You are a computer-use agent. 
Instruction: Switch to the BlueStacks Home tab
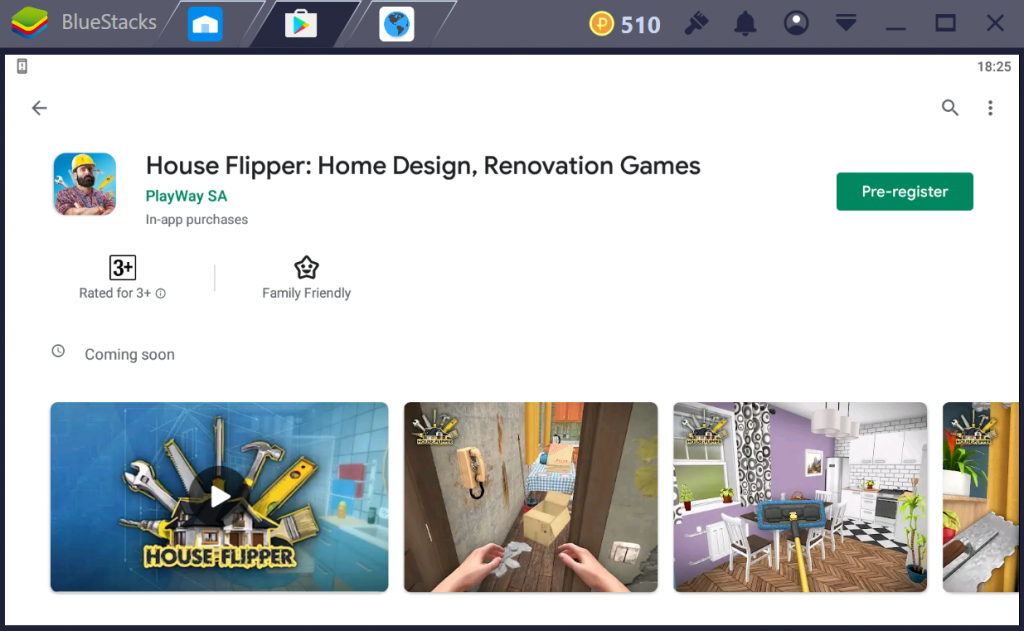205,24
